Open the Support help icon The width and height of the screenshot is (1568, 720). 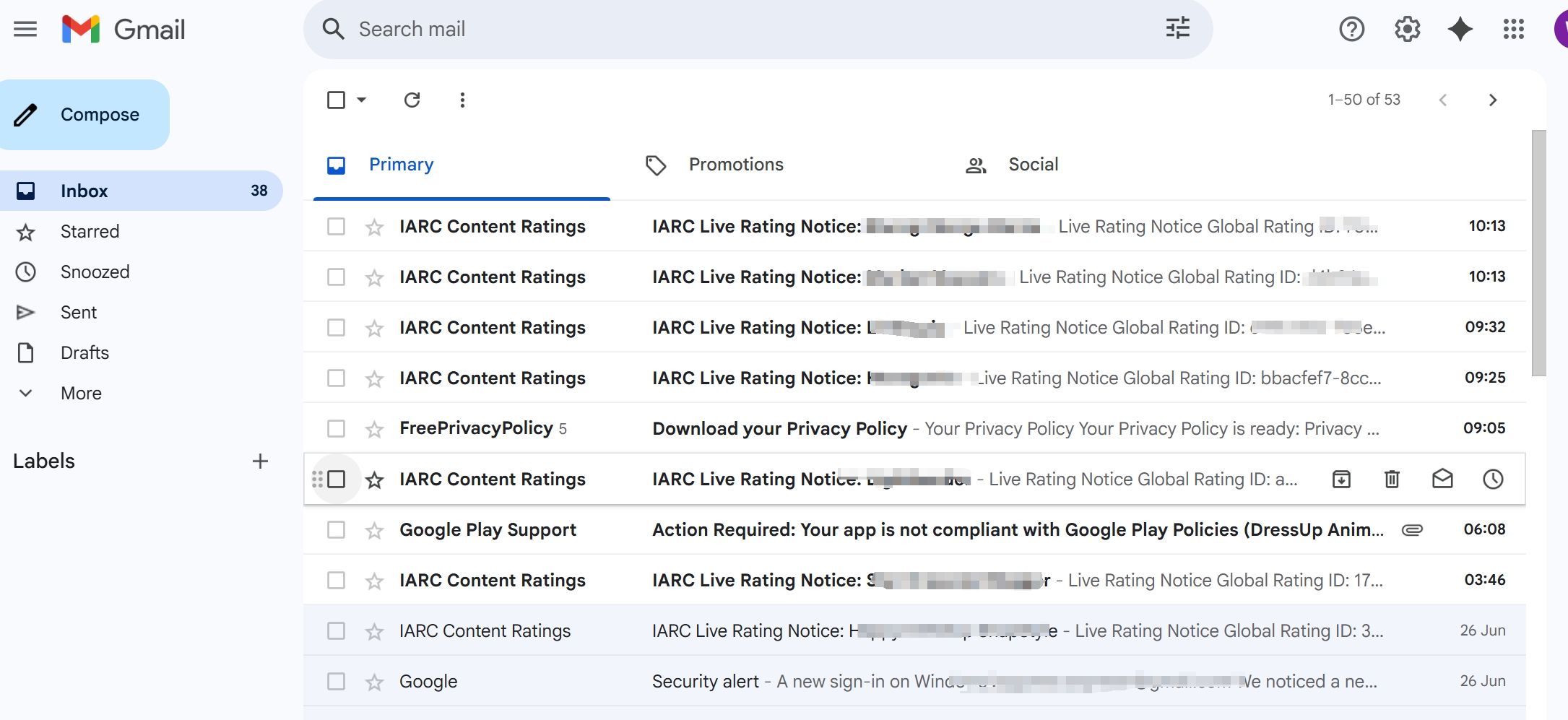[x=1351, y=29]
